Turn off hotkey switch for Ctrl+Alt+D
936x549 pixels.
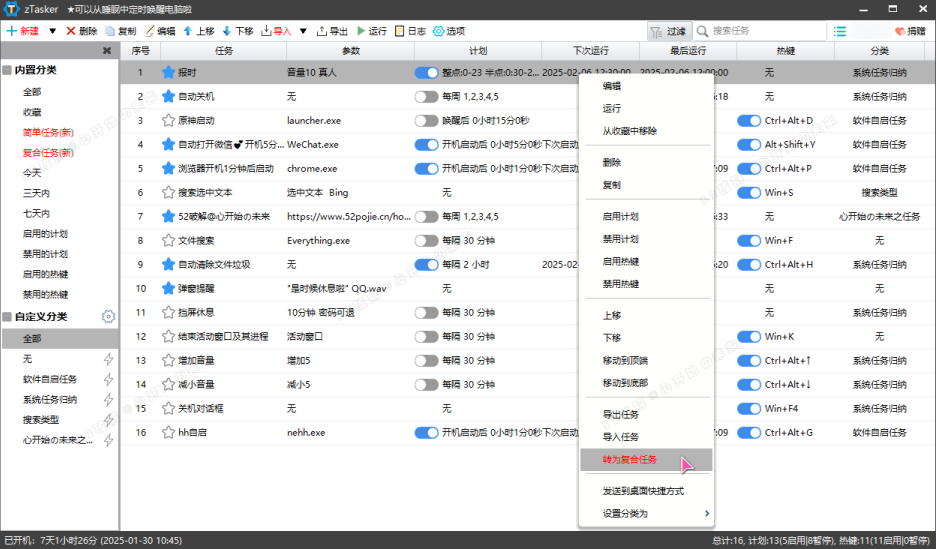(x=749, y=120)
